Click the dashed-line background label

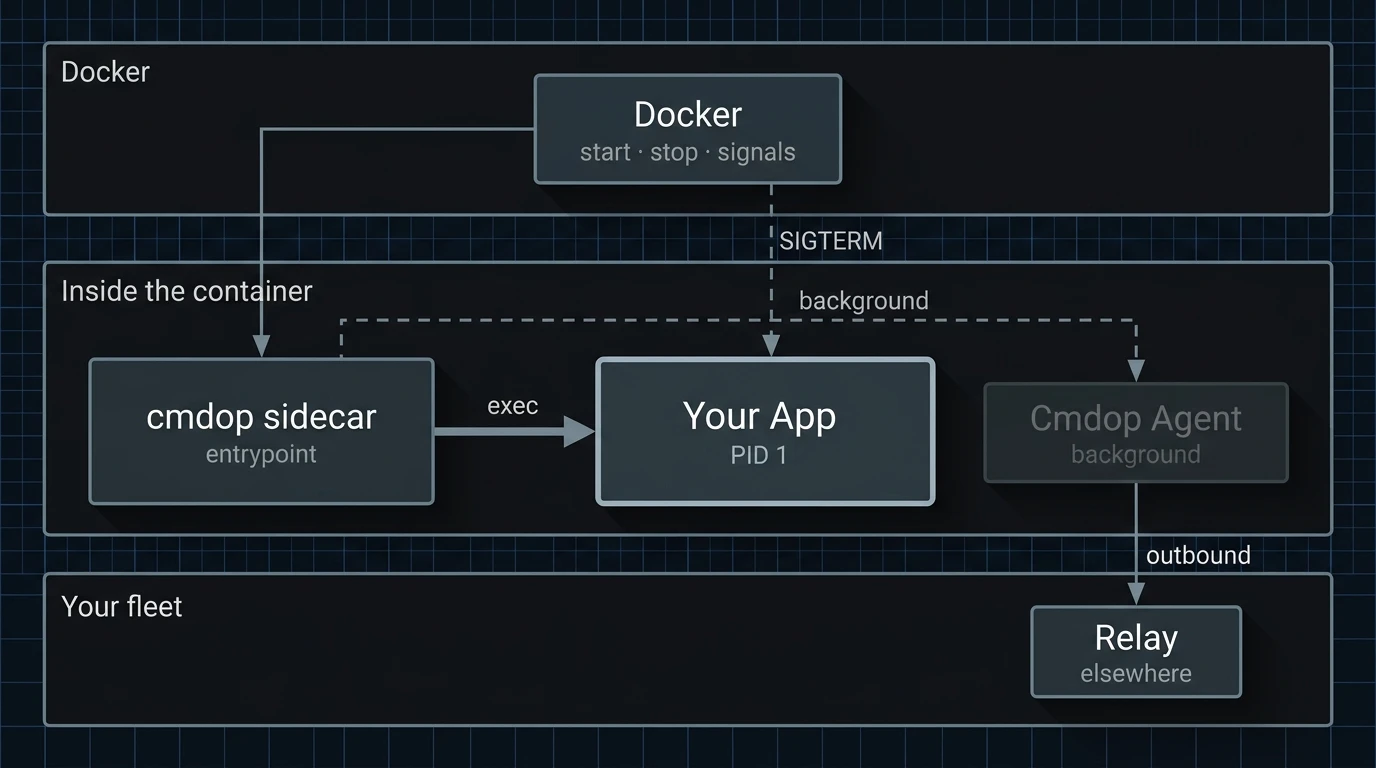[864, 301]
